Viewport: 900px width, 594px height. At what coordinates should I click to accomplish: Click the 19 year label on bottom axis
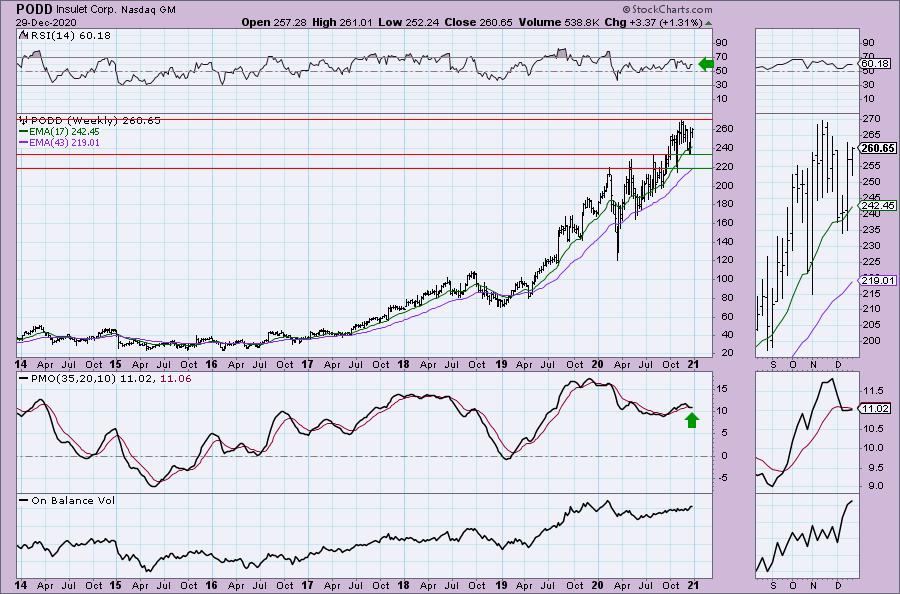(501, 585)
